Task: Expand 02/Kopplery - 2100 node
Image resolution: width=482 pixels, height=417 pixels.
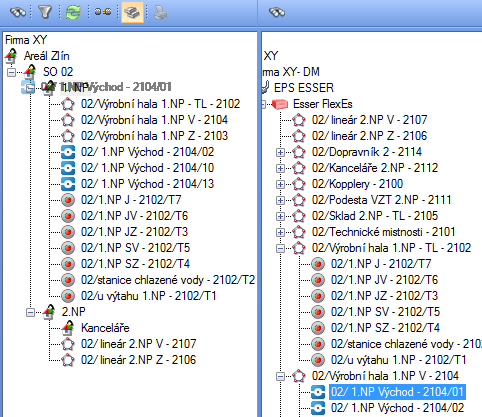Action: pos(280,184)
